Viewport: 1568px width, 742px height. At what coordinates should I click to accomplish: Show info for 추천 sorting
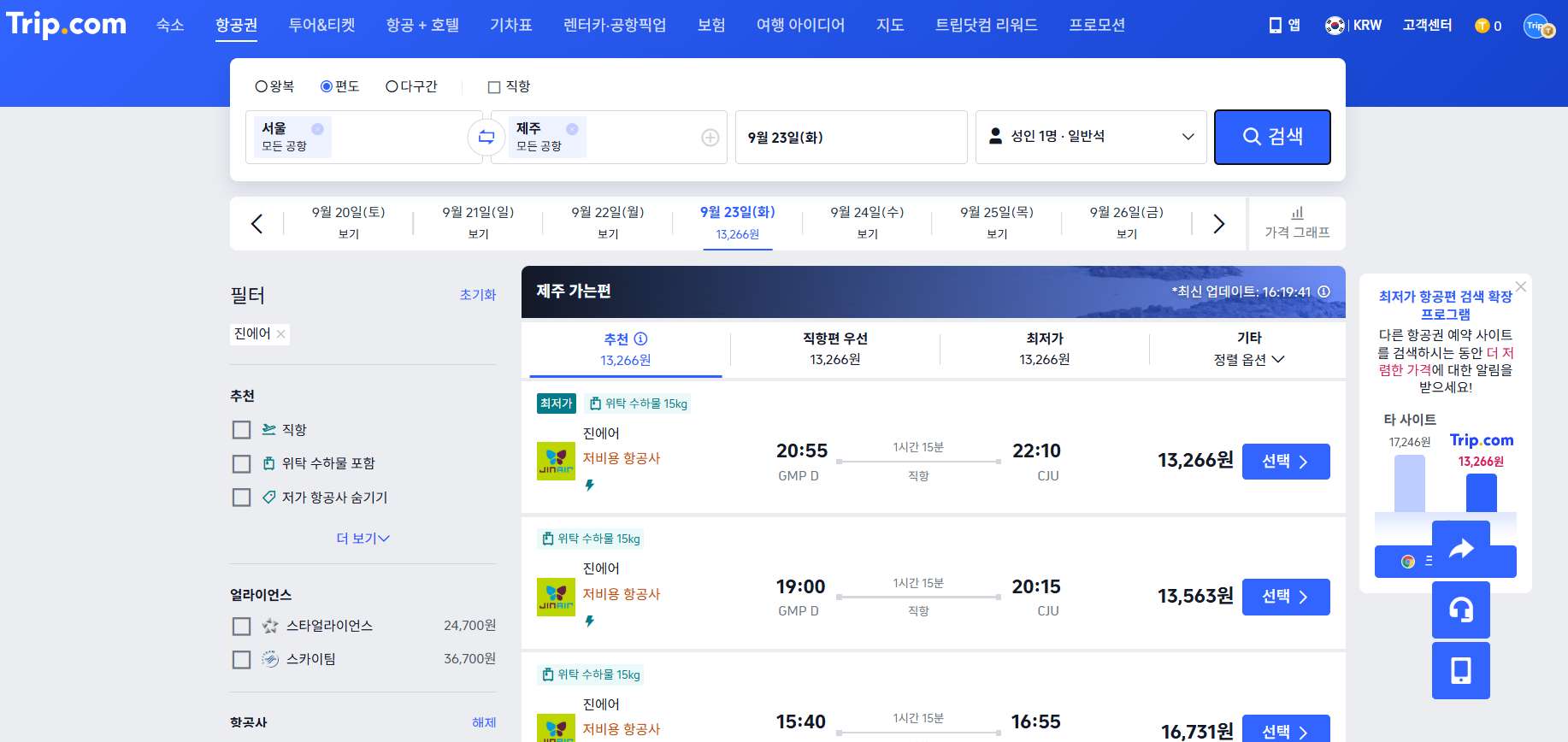click(640, 339)
